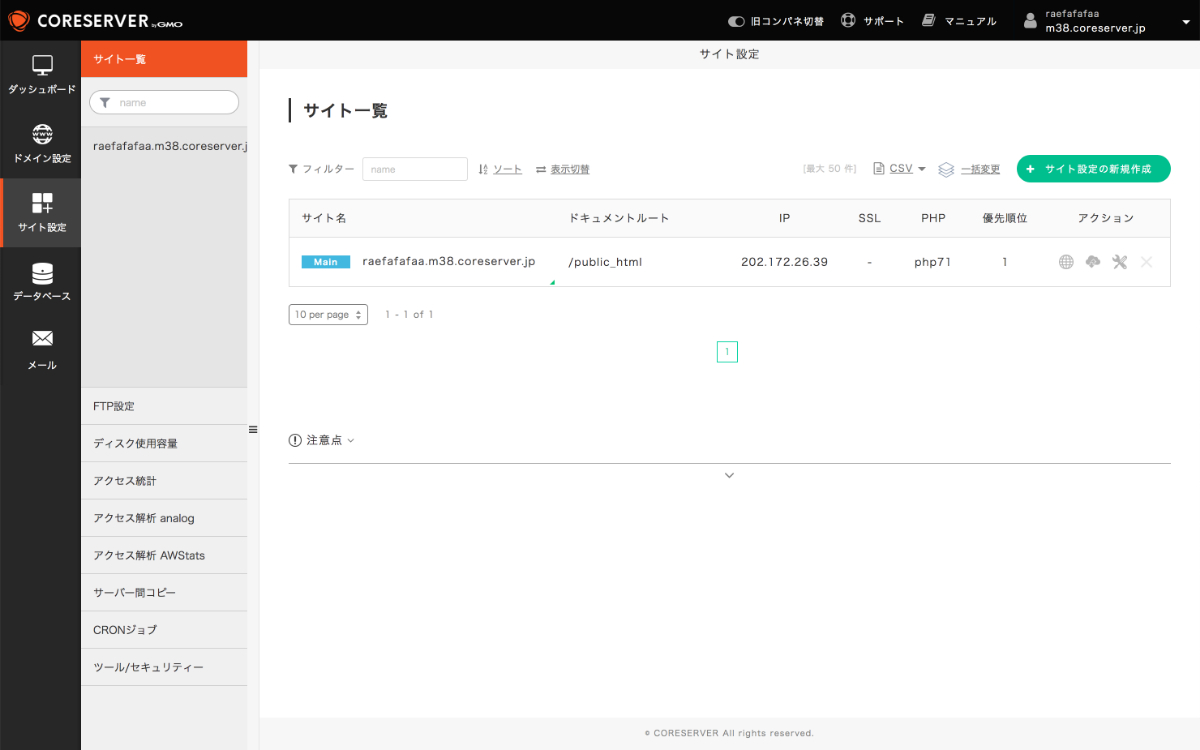The image size is (1200, 750).
Task: Toggle the 旧コンパネ切替 switch
Action: point(737,21)
